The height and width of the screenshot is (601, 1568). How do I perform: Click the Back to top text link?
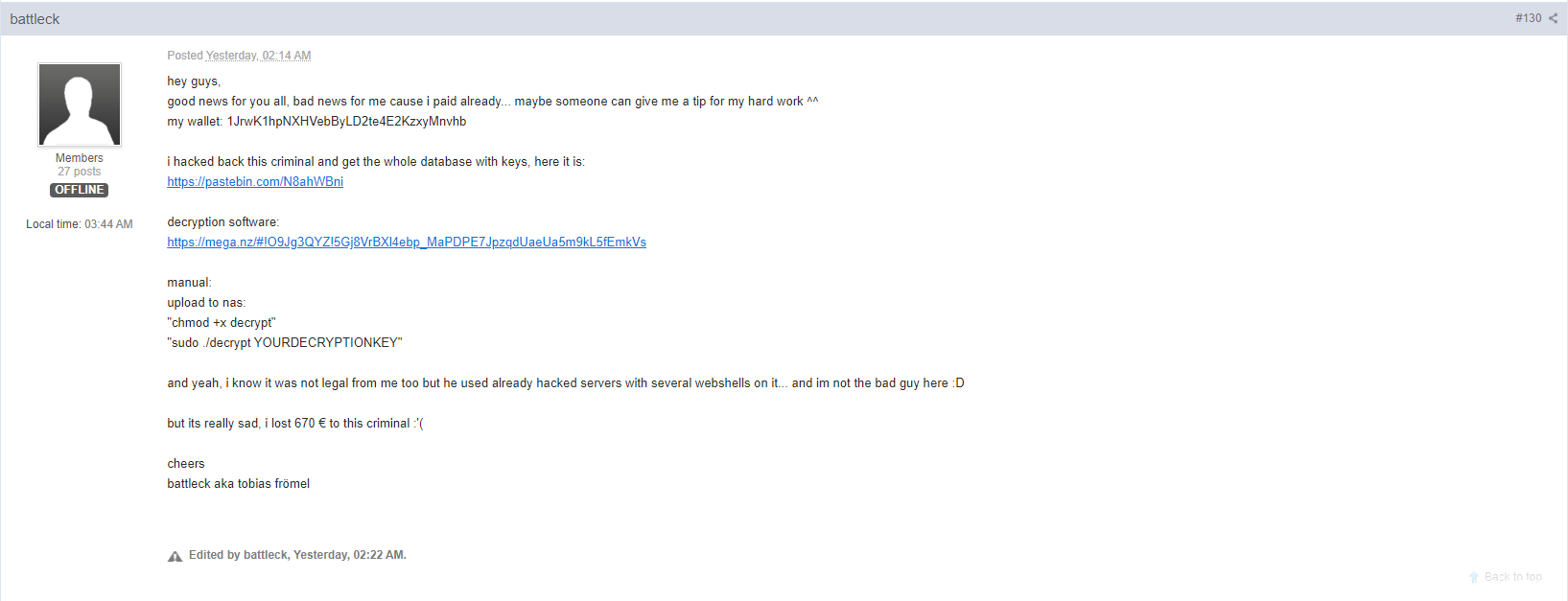[x=1512, y=577]
